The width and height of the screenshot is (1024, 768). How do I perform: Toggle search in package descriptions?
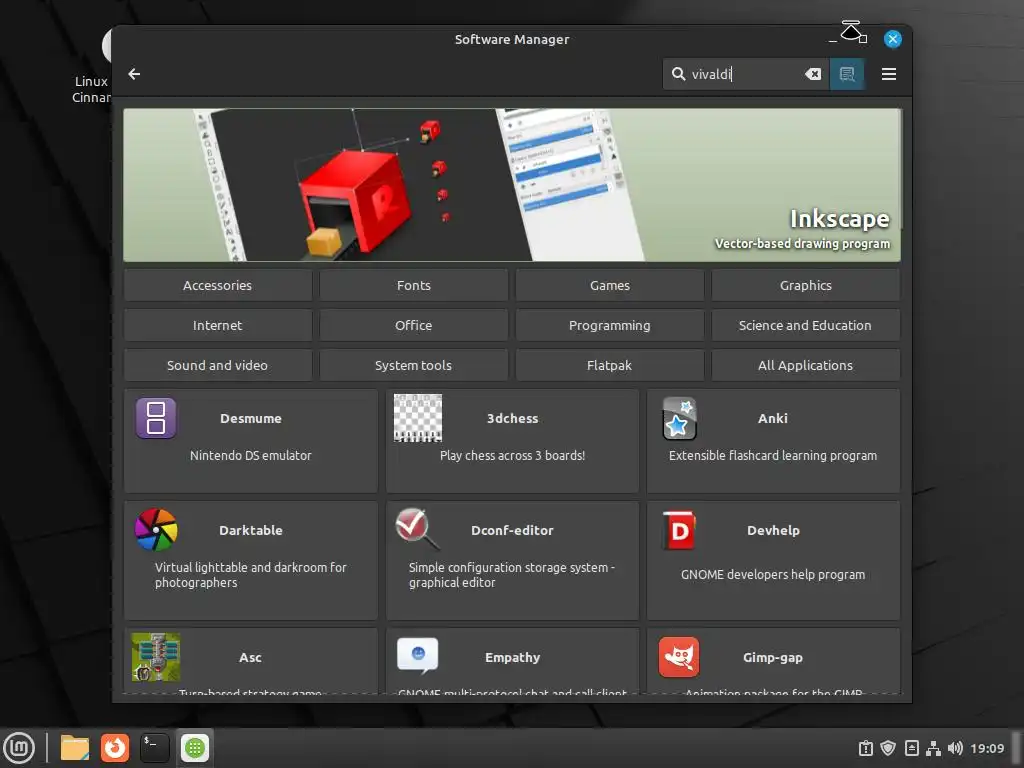coord(847,74)
